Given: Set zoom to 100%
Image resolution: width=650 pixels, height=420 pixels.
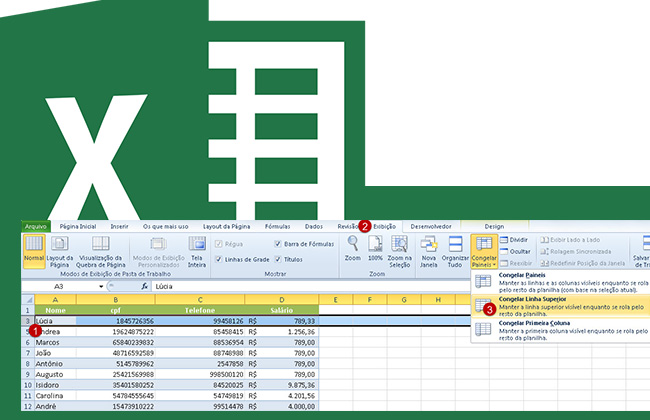Looking at the screenshot, I should click(x=375, y=249).
